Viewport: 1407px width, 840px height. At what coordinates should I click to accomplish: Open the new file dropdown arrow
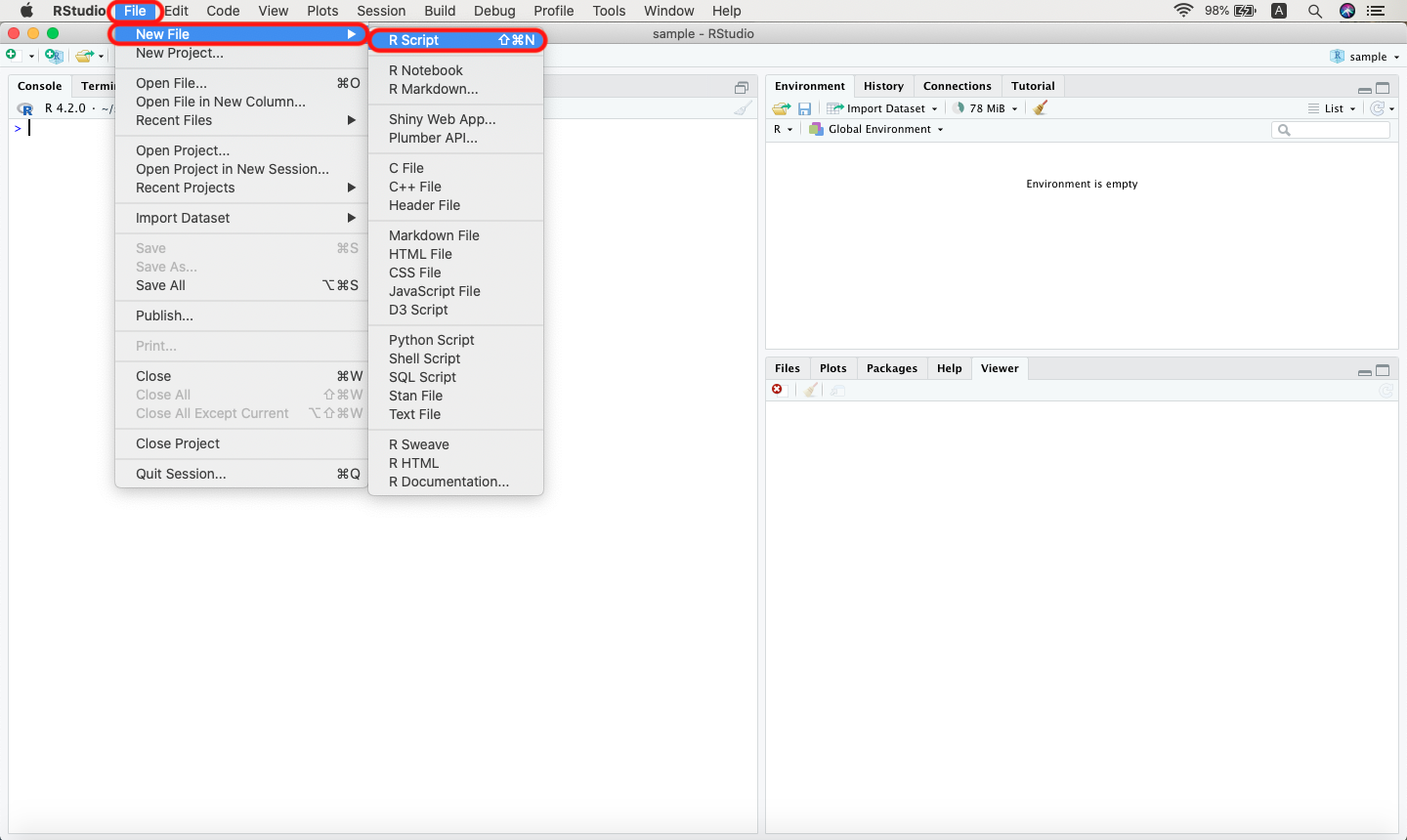tap(31, 57)
